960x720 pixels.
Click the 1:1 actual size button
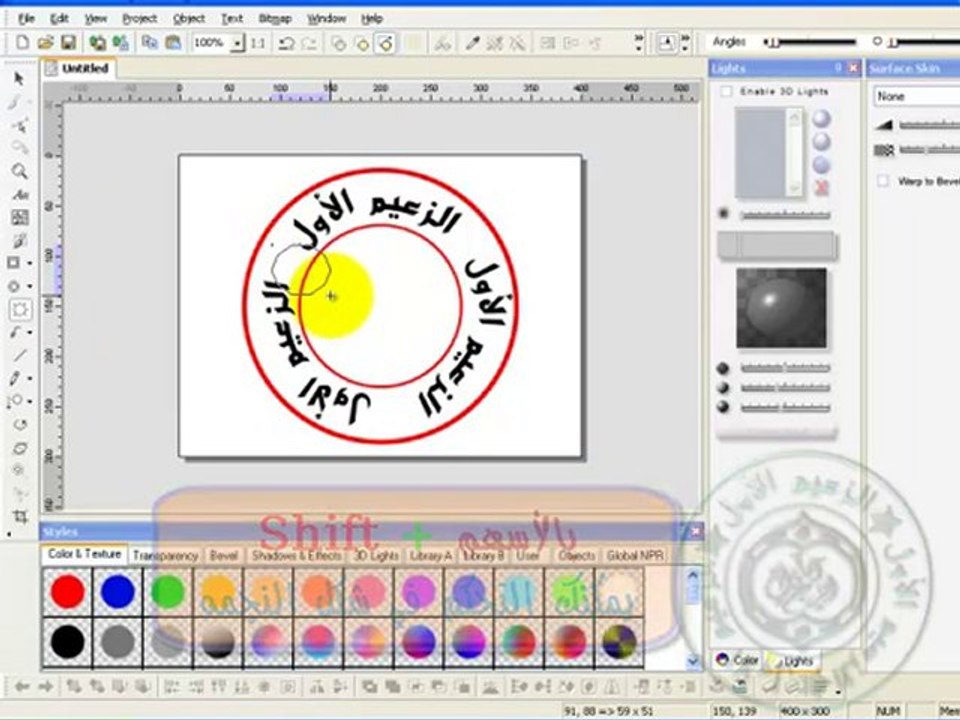coord(258,43)
